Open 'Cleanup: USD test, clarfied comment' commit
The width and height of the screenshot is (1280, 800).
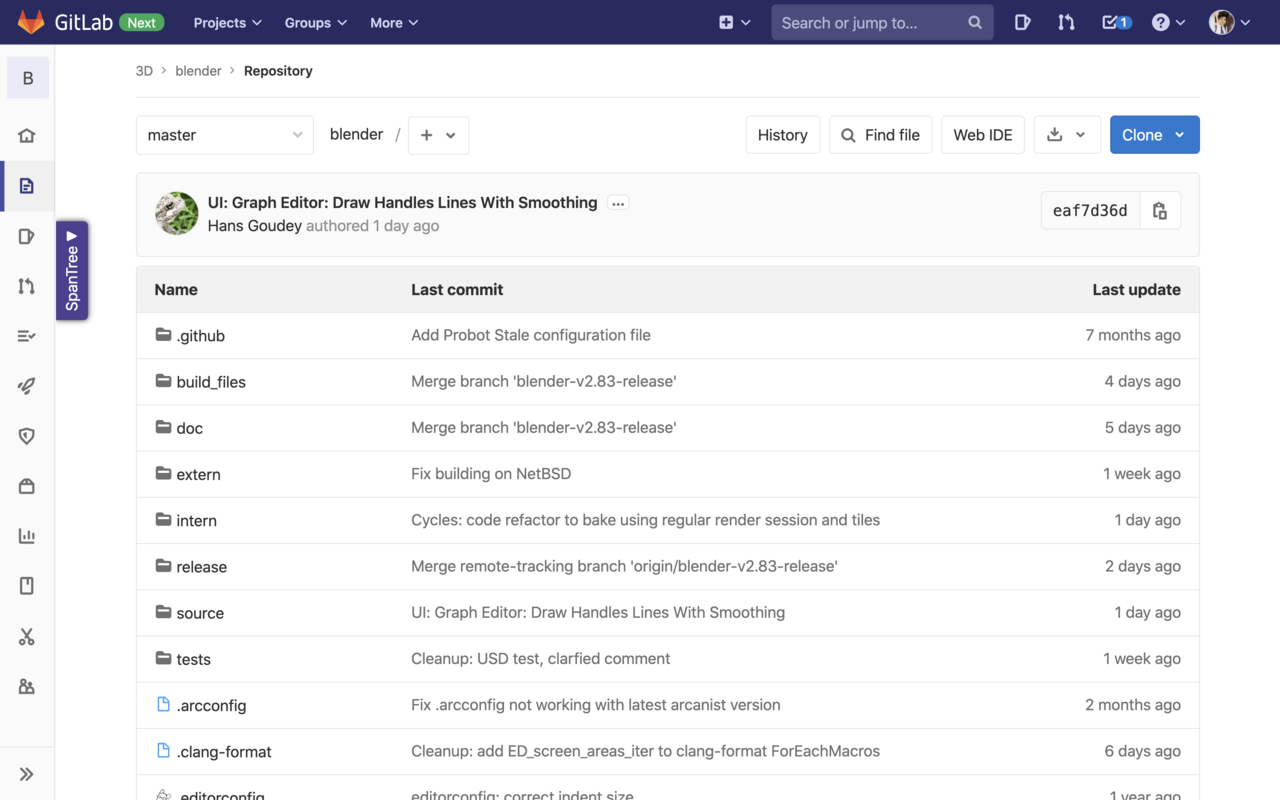pos(541,659)
